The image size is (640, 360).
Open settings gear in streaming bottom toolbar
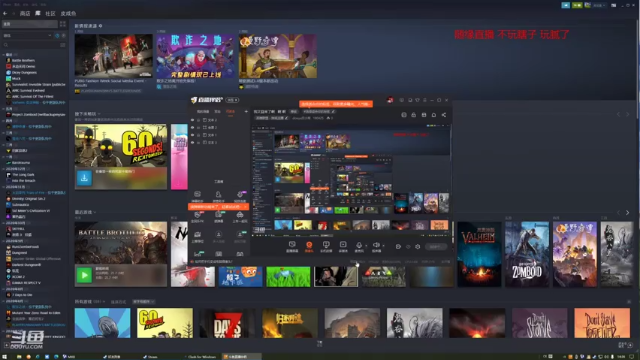[x=418, y=247]
